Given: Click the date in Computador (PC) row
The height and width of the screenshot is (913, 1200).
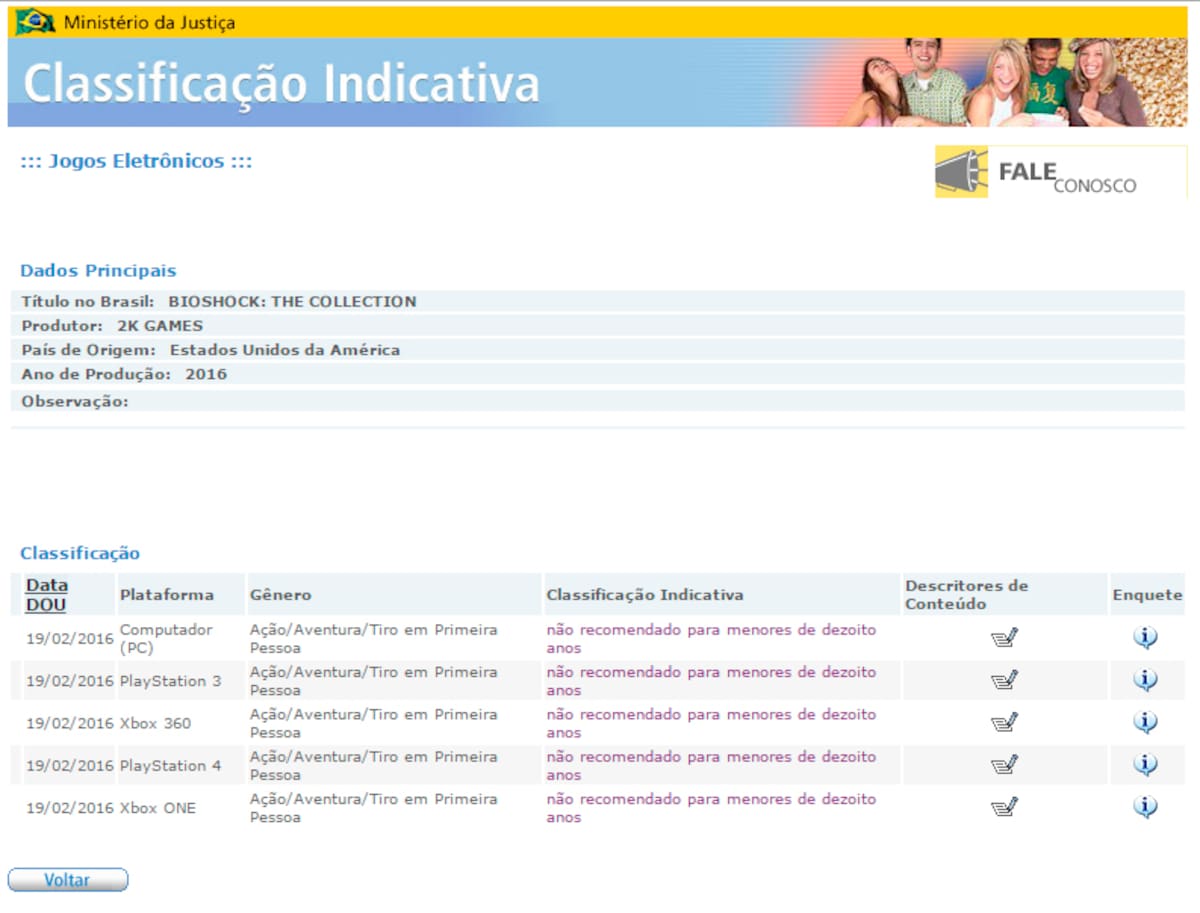Looking at the screenshot, I should click(70, 639).
